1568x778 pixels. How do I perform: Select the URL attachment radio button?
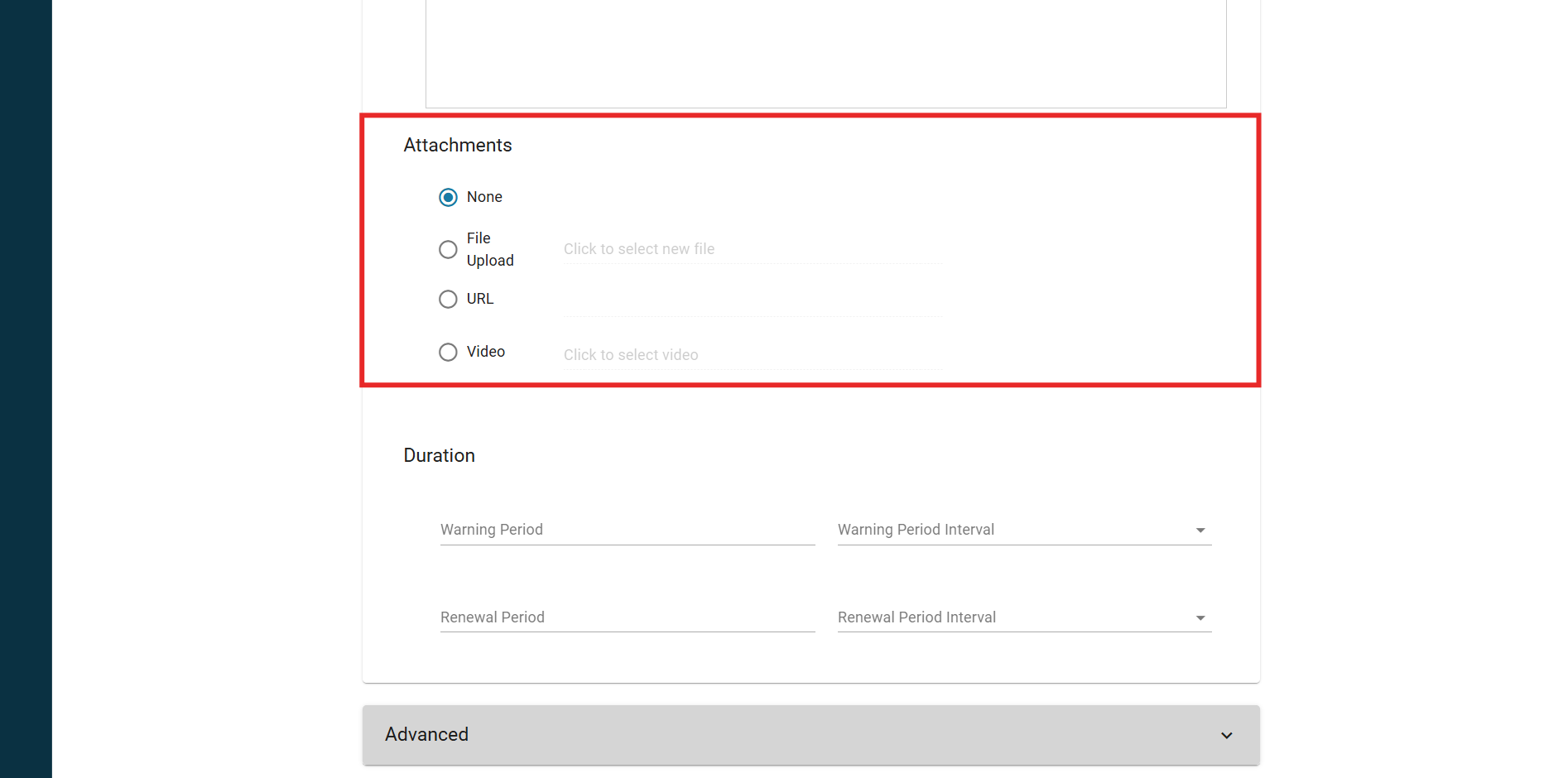click(x=448, y=299)
